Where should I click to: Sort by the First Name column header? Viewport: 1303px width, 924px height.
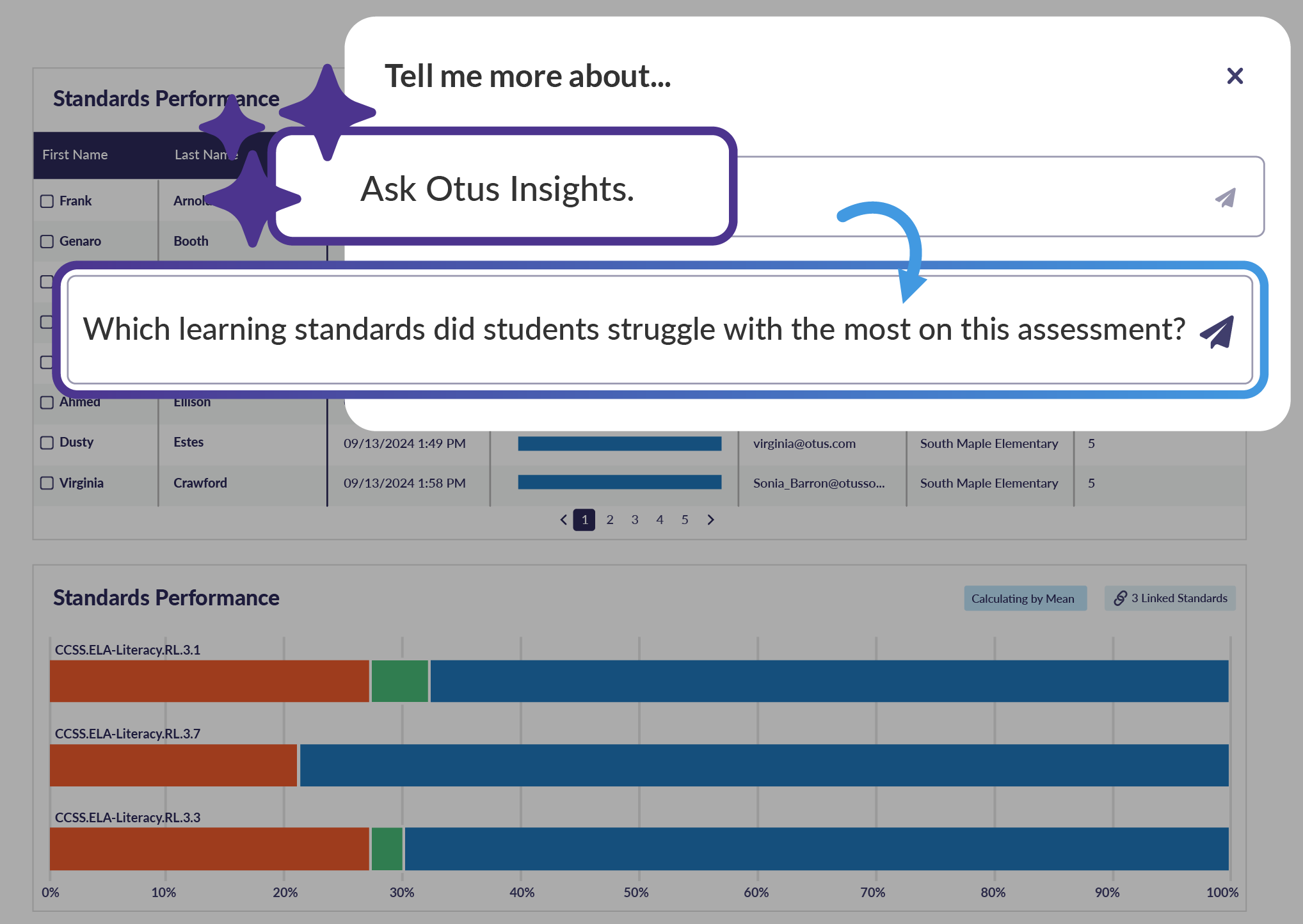(x=75, y=155)
